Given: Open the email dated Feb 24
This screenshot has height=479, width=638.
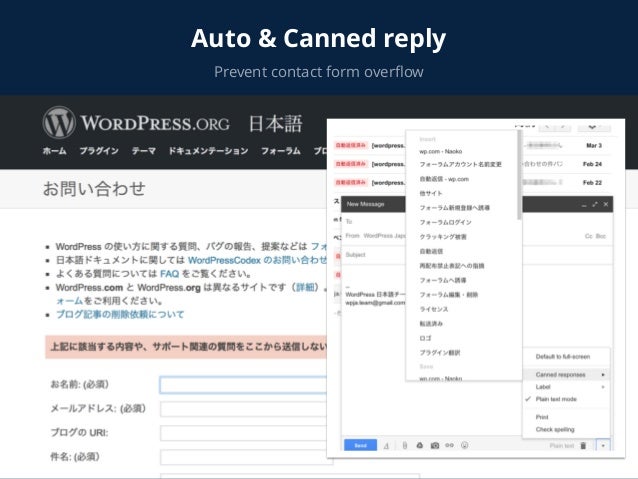Looking at the screenshot, I should [x=472, y=164].
